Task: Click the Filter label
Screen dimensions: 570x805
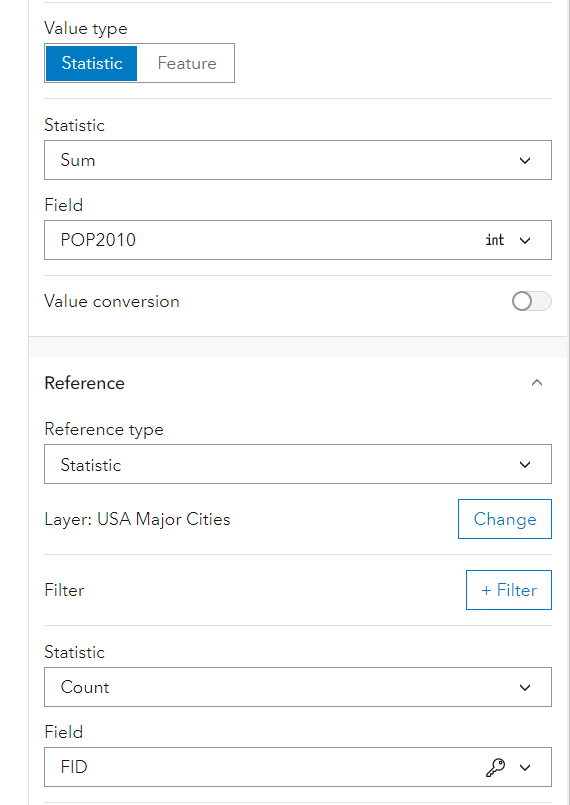Action: [x=64, y=590]
